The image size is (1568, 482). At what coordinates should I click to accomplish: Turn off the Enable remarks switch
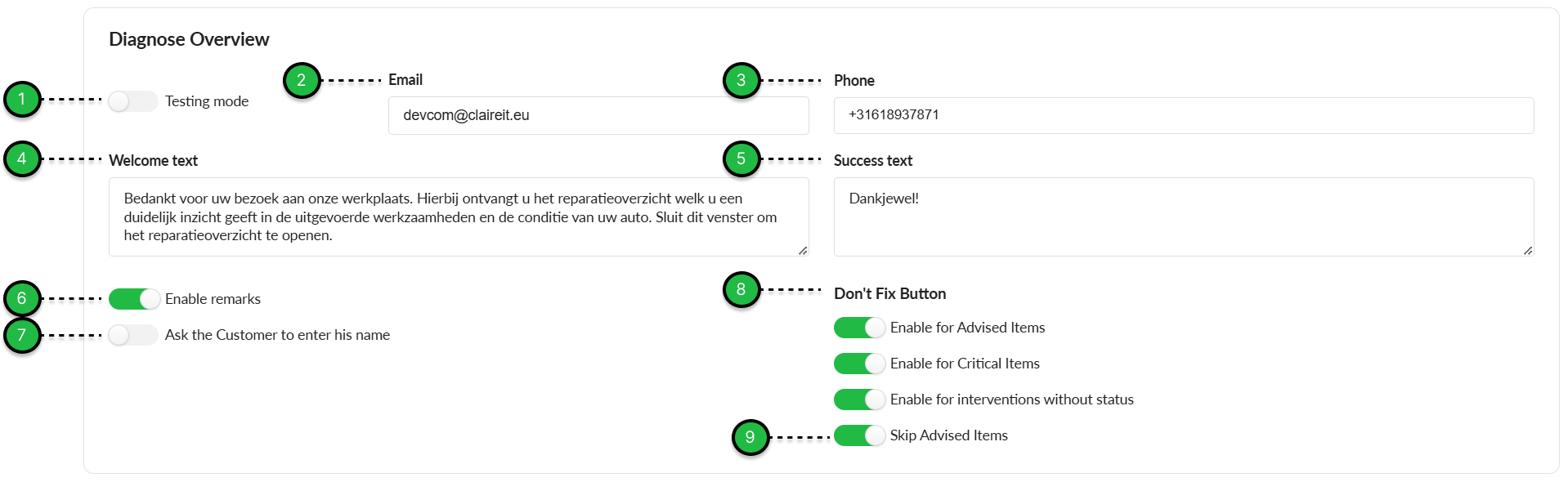134,299
